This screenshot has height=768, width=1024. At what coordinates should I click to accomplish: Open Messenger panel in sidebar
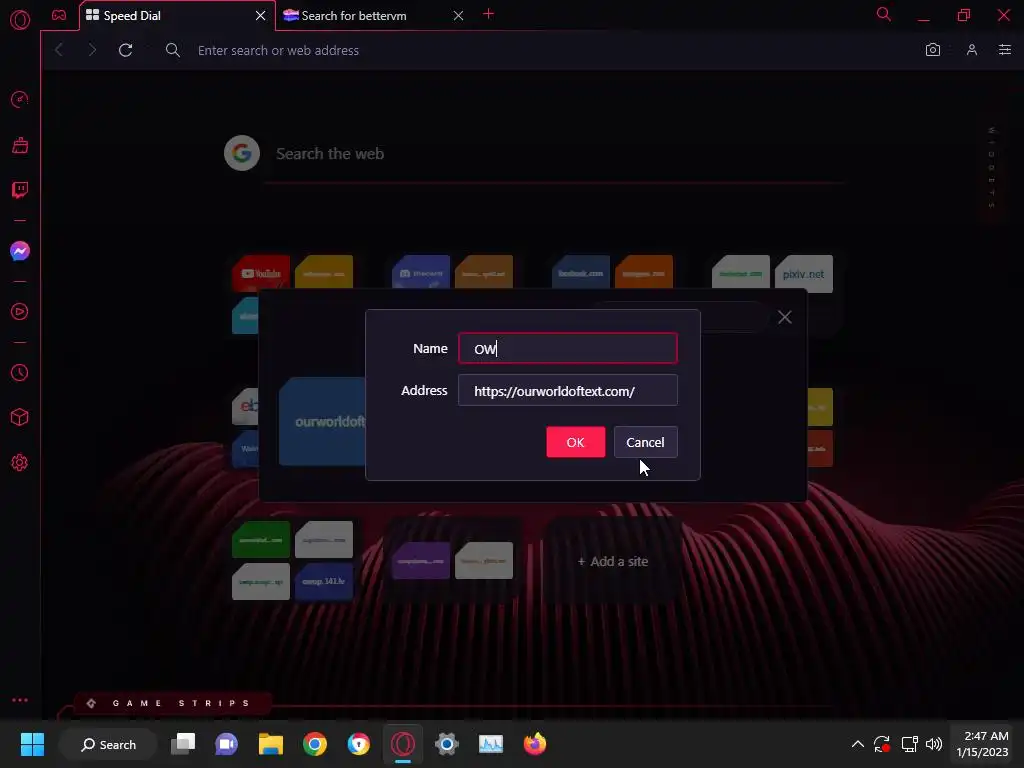coord(20,251)
